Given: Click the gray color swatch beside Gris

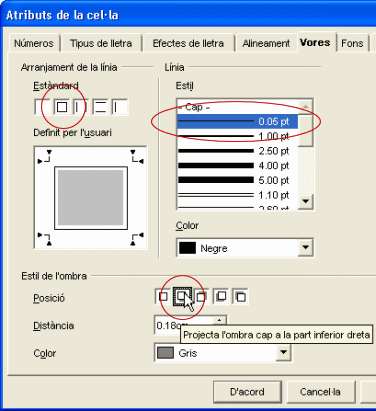Looking at the screenshot, I should [166, 353].
